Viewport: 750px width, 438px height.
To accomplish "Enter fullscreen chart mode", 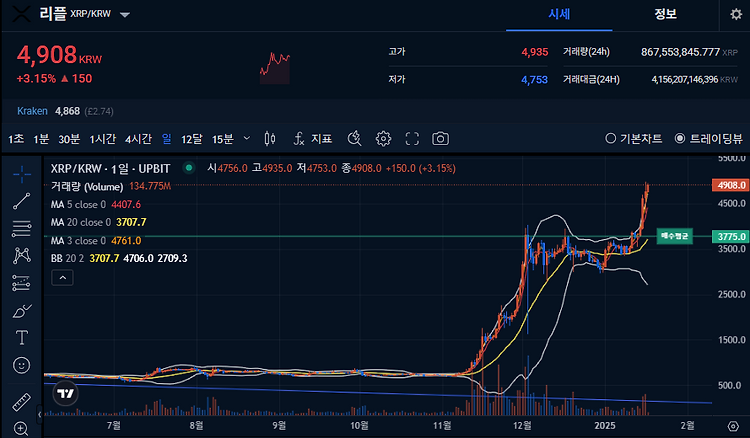I will tap(412, 139).
